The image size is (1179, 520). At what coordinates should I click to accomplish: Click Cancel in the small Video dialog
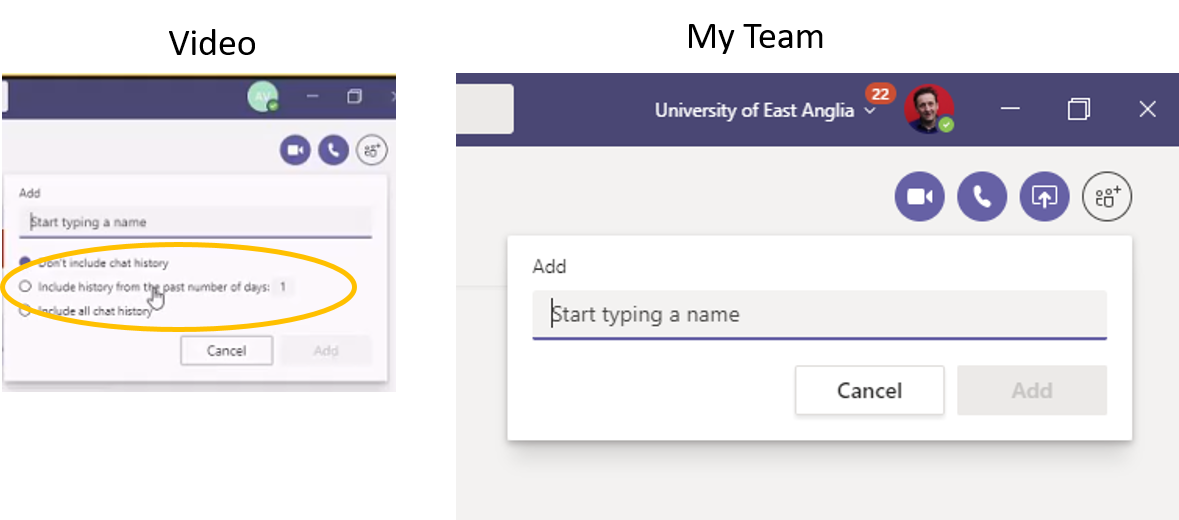[226, 351]
